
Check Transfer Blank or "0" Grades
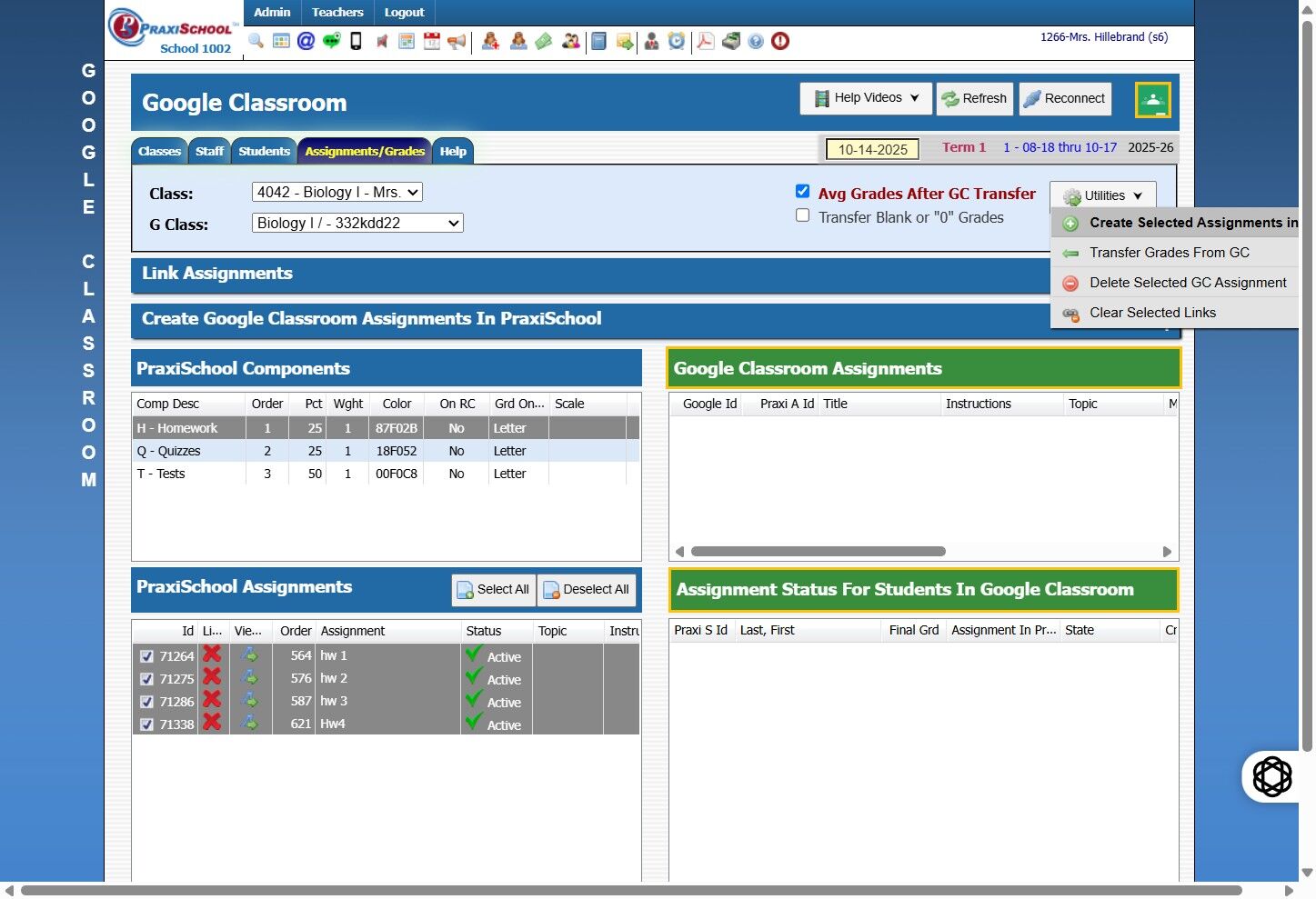click(802, 215)
